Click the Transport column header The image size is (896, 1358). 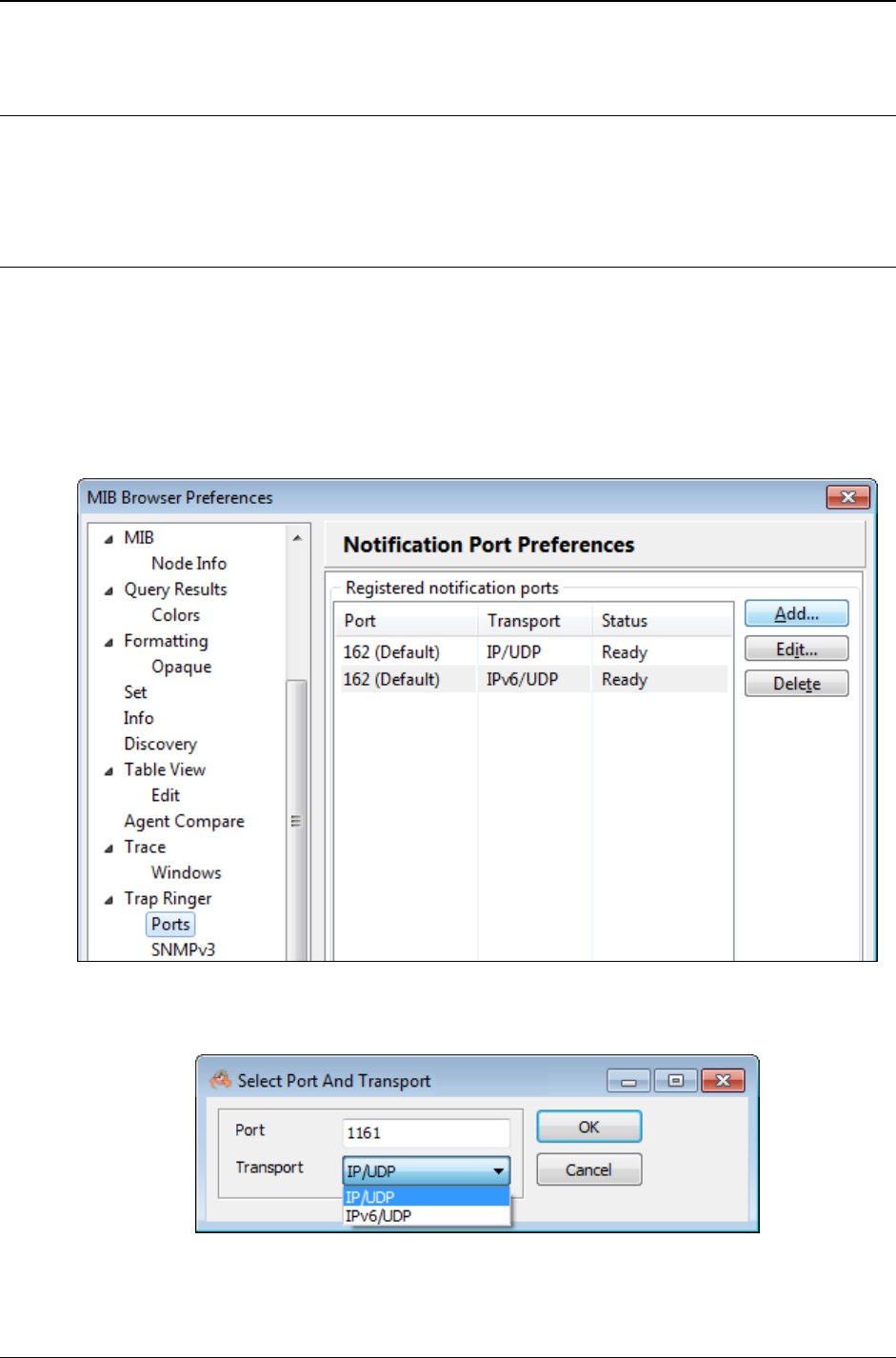pos(535,621)
